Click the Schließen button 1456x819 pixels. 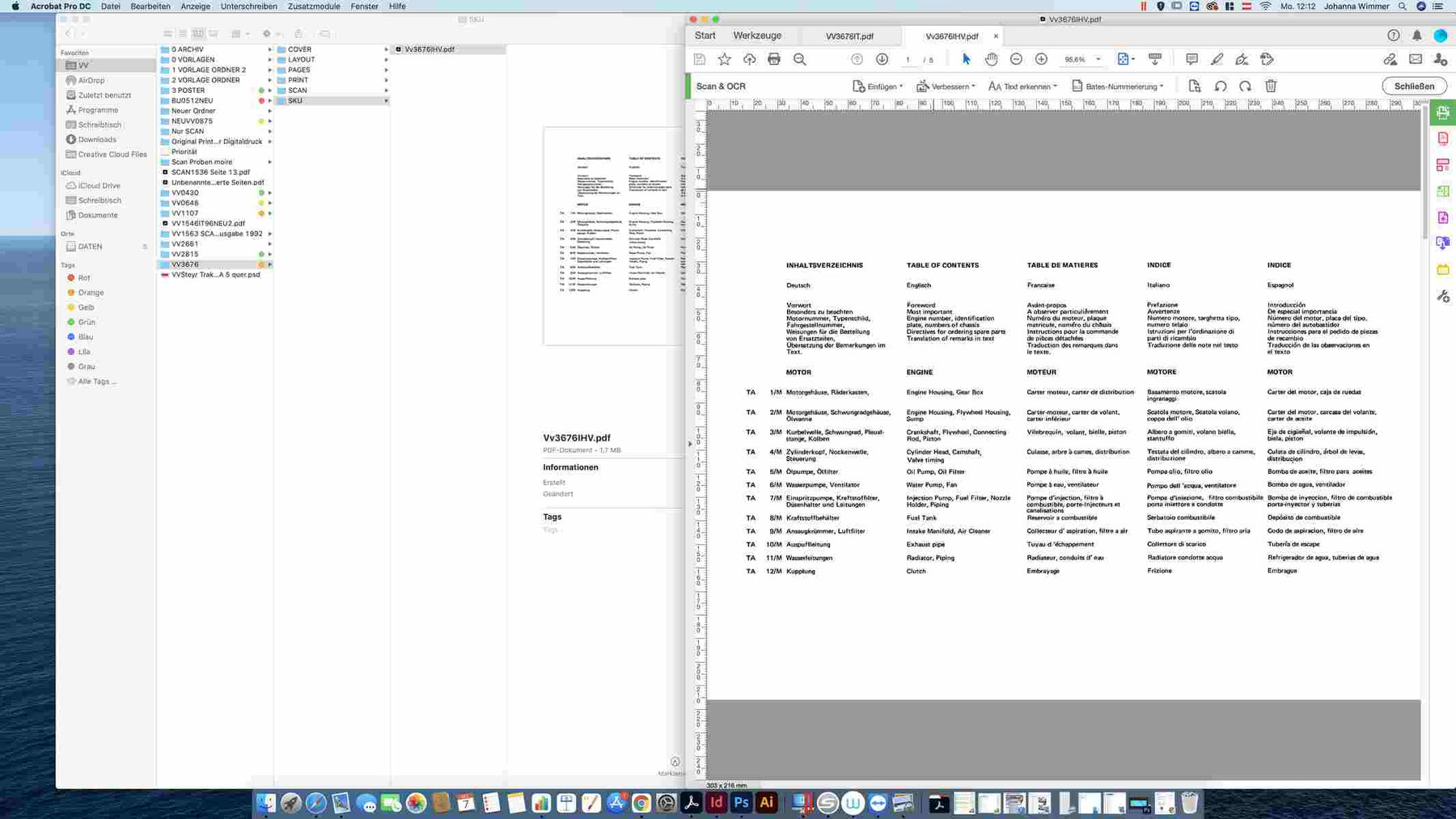[x=1414, y=87]
